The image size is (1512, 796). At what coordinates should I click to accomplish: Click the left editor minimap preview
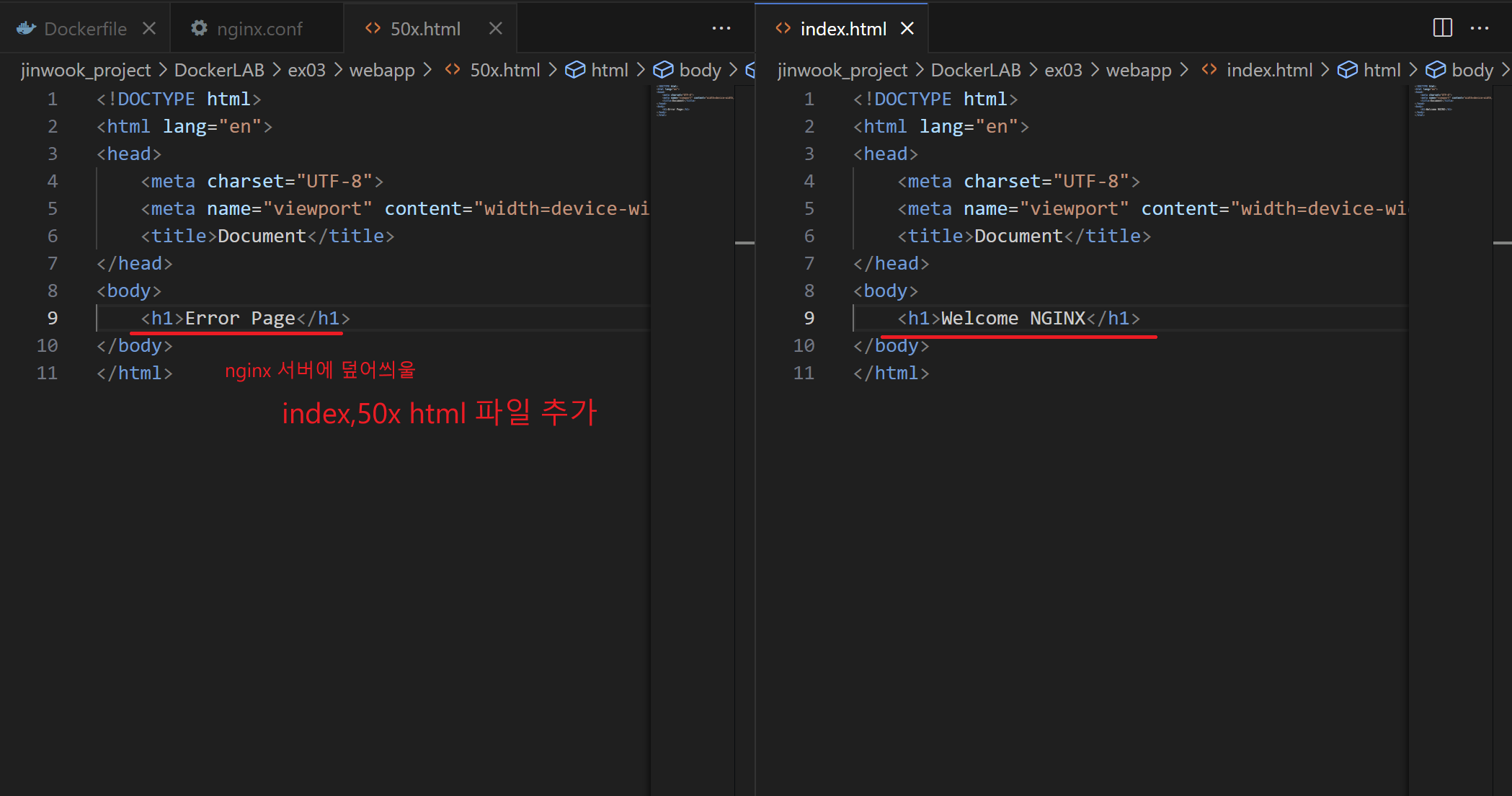[x=692, y=101]
